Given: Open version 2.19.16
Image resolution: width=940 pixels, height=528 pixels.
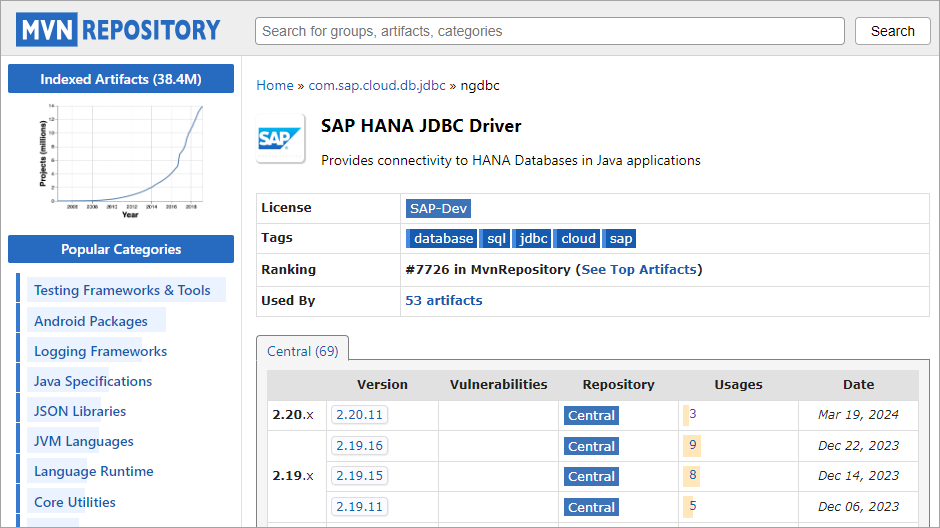Looking at the screenshot, I should 359,446.
